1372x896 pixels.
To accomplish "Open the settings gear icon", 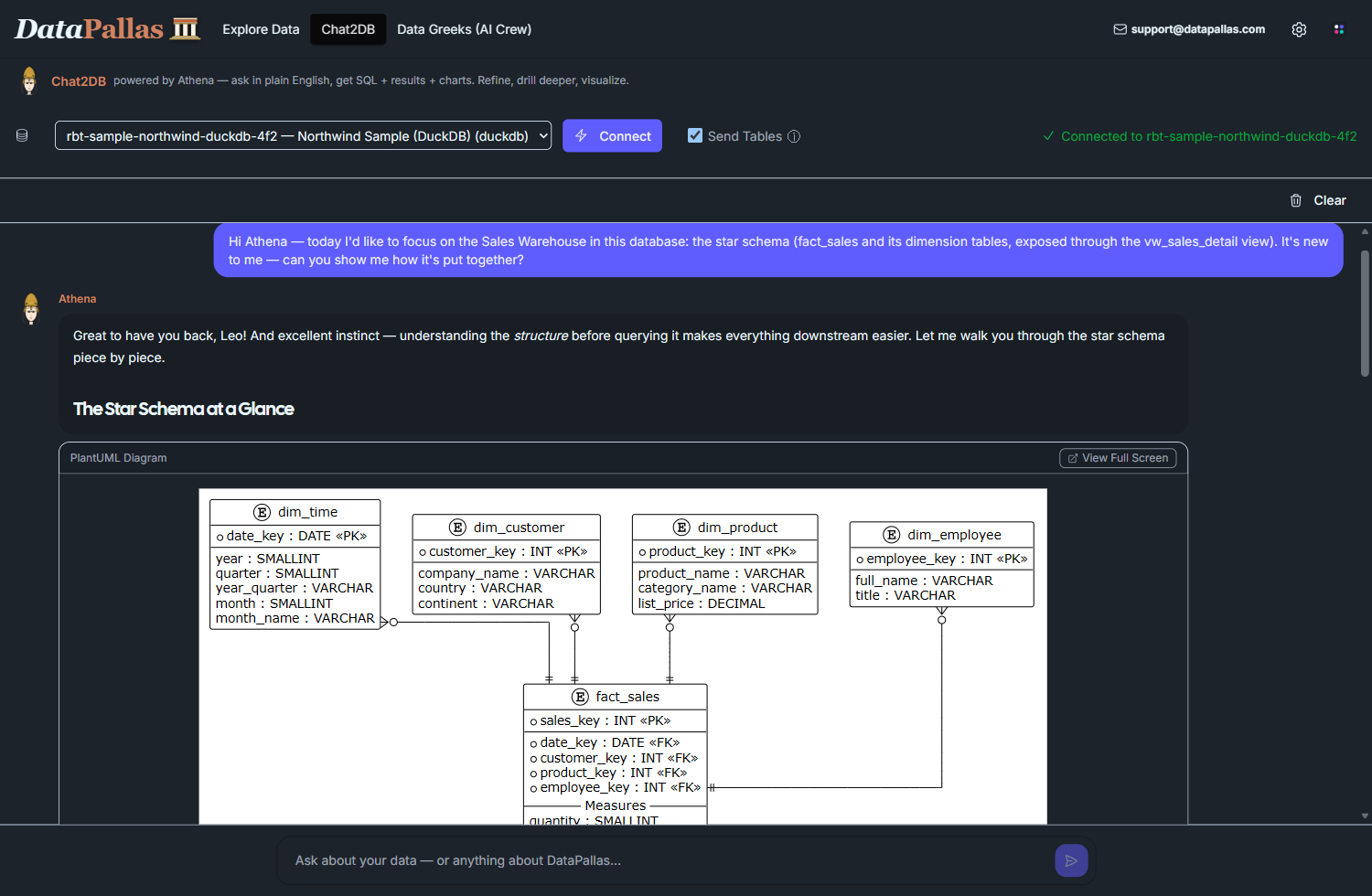I will coord(1299,29).
